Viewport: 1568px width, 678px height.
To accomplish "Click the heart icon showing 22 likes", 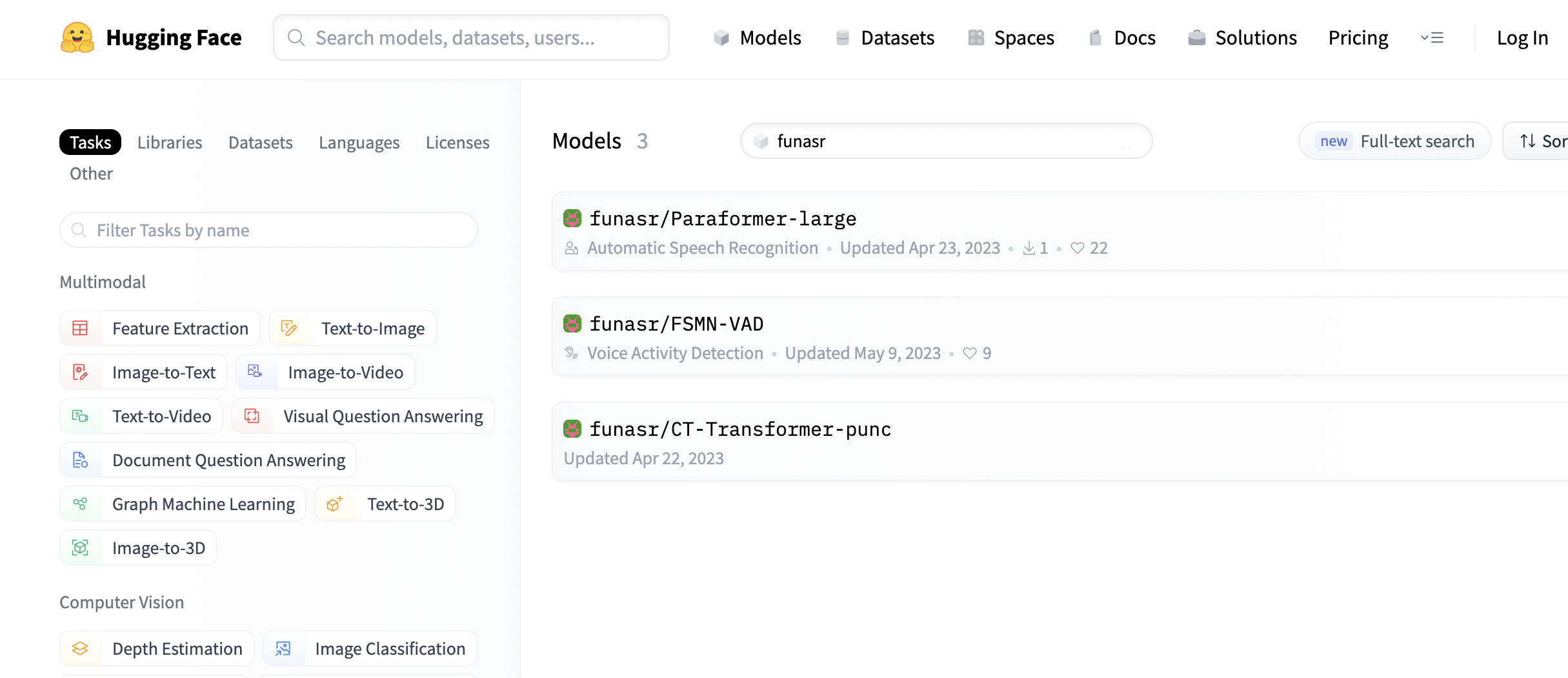I will click(1078, 248).
